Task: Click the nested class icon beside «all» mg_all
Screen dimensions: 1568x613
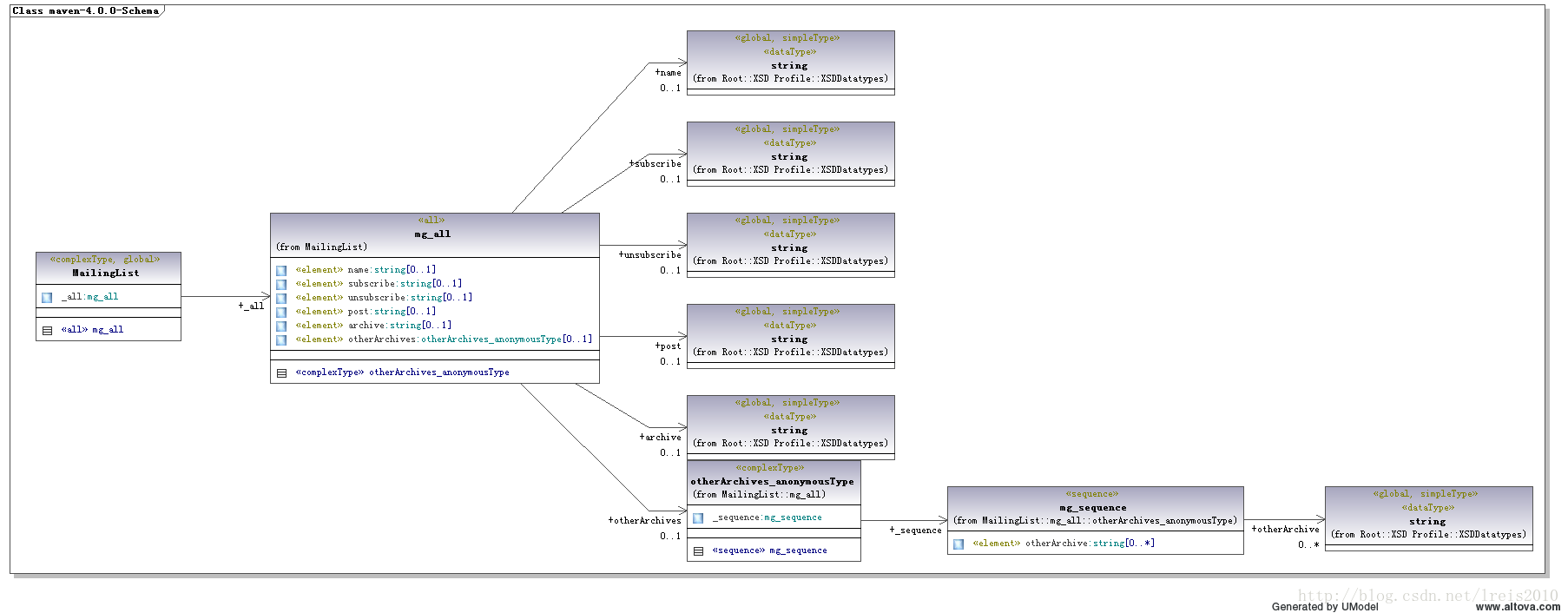Action: coord(47,331)
